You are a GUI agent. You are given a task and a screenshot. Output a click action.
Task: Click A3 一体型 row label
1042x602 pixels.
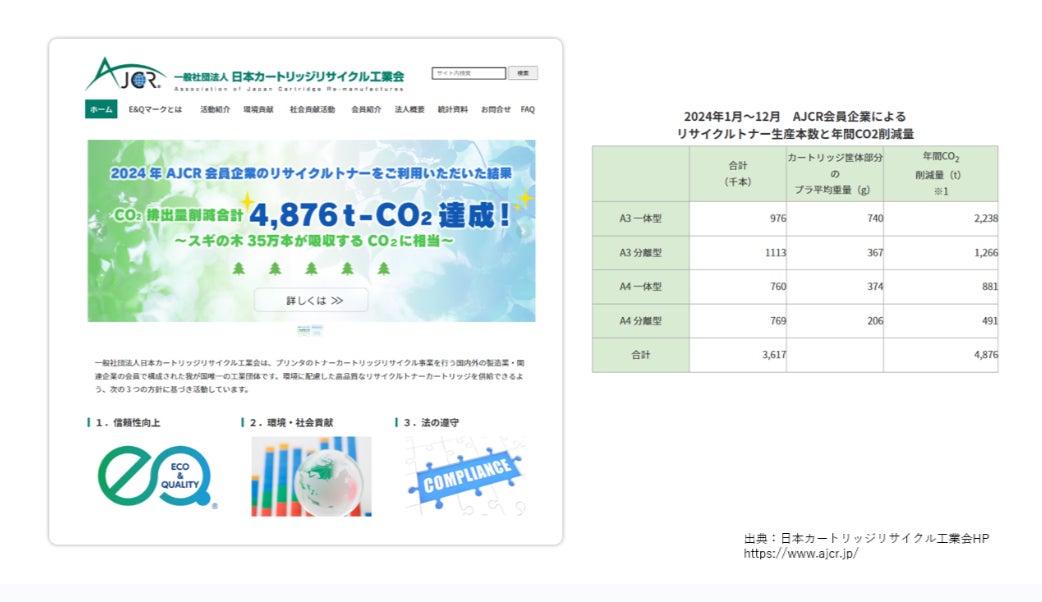(x=641, y=219)
